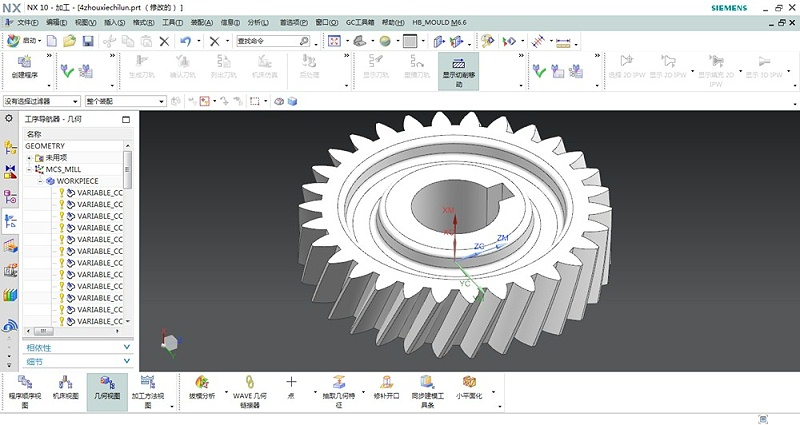Screen dimensions: 800x425
Task: Toggle 显示切削移动 show cutting moves
Action: pos(459,71)
